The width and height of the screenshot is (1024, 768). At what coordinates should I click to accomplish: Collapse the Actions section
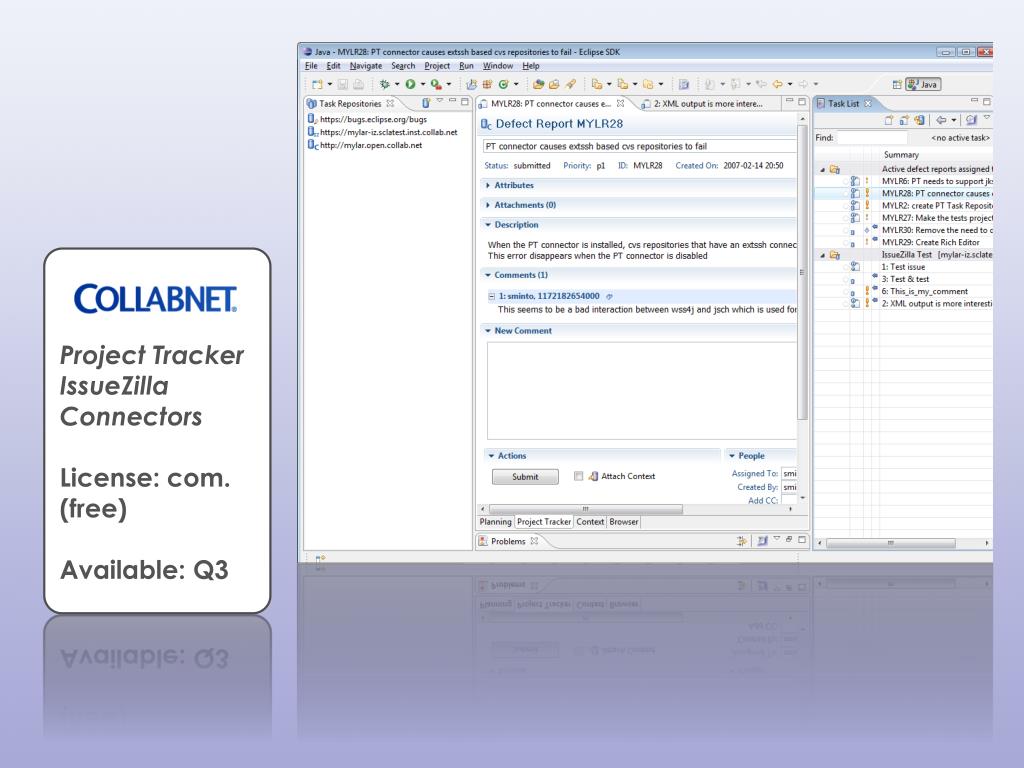click(491, 456)
